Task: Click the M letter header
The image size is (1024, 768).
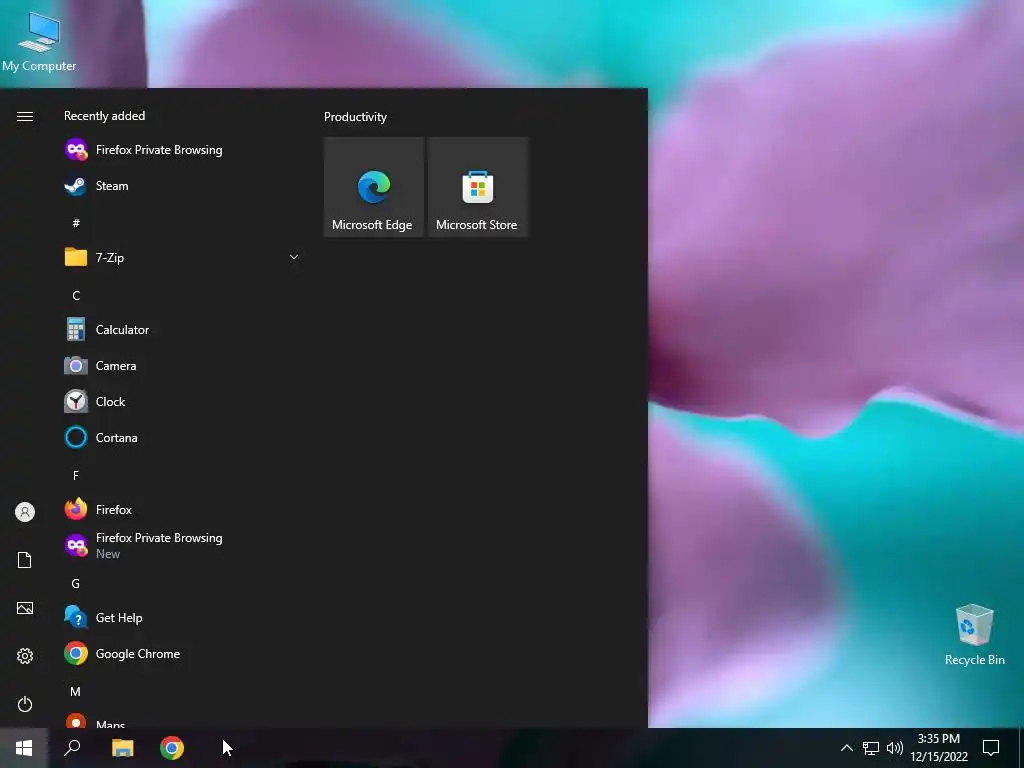Action: pyautogui.click(x=76, y=691)
